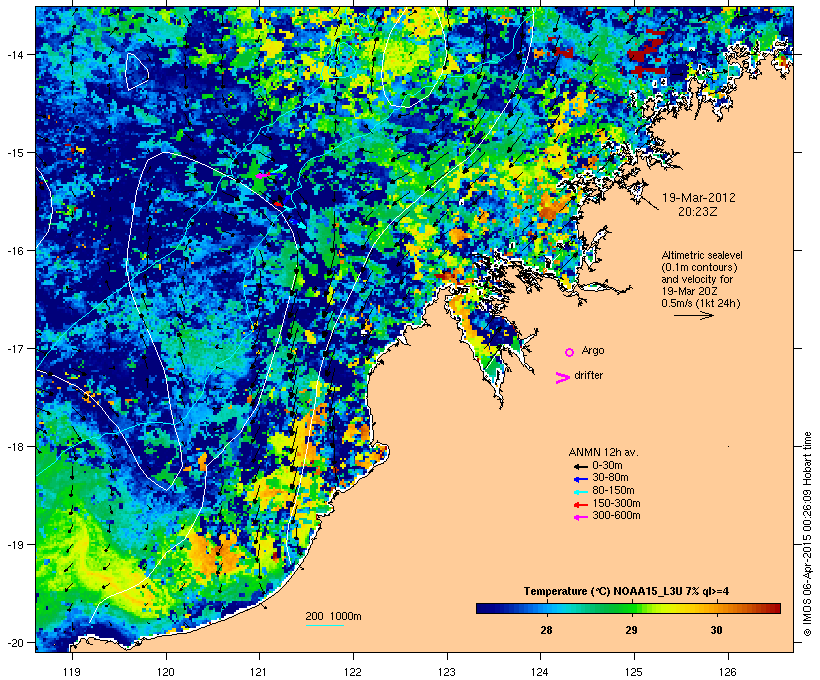Click the black 0-30m arrow in legend
Viewport: 820px width, 680px height.
580,466
